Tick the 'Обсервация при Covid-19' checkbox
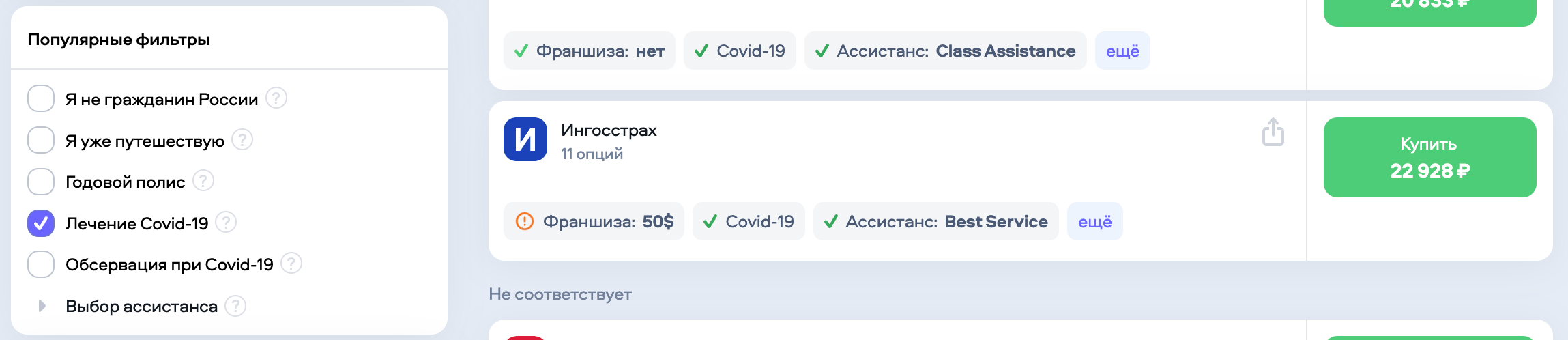 click(x=41, y=264)
